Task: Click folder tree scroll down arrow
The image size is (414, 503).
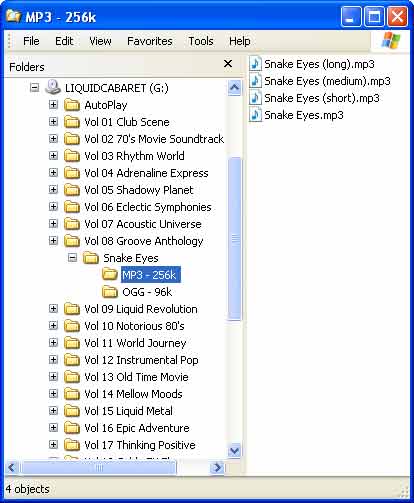Action: [x=234, y=451]
